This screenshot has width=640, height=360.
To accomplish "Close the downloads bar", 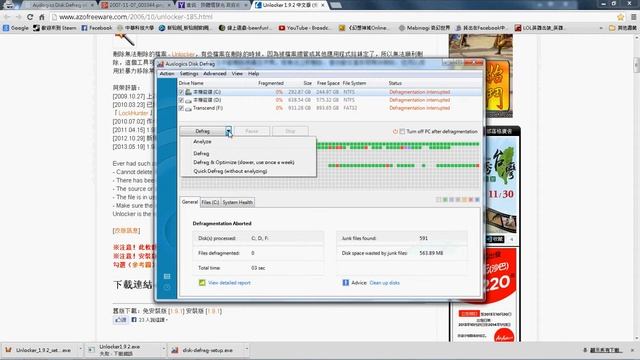I will click(632, 350).
